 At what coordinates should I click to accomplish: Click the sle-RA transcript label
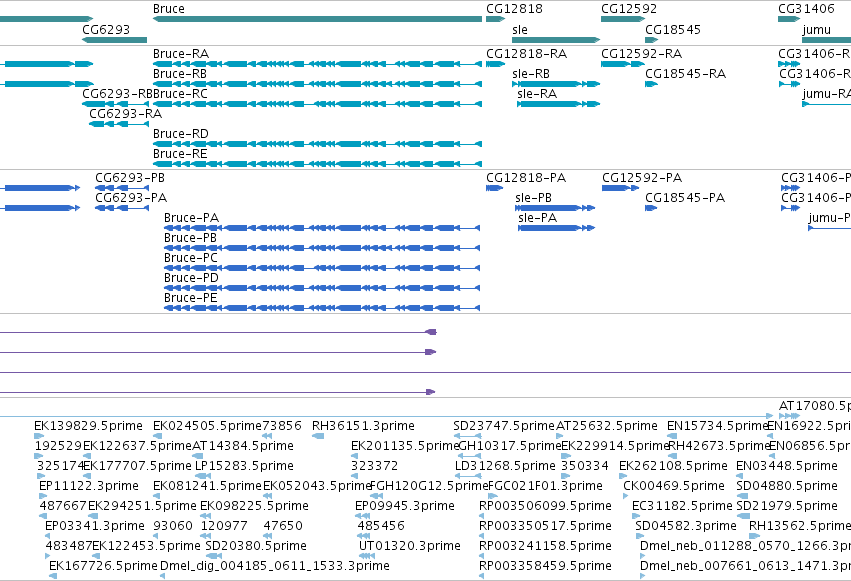tap(537, 94)
